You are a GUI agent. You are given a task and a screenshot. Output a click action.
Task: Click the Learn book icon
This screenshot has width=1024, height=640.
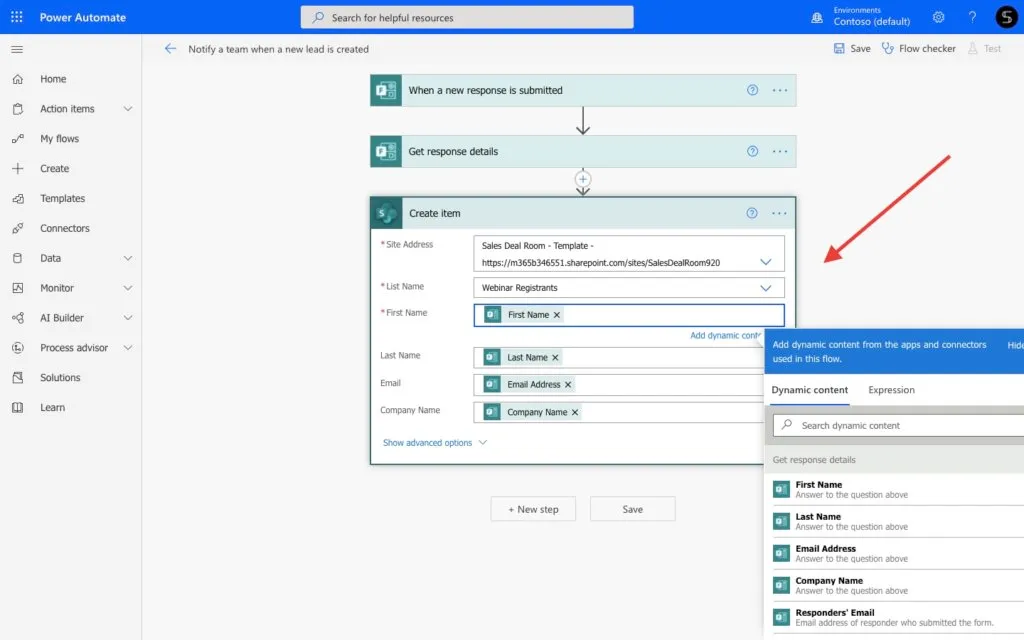[x=18, y=408]
